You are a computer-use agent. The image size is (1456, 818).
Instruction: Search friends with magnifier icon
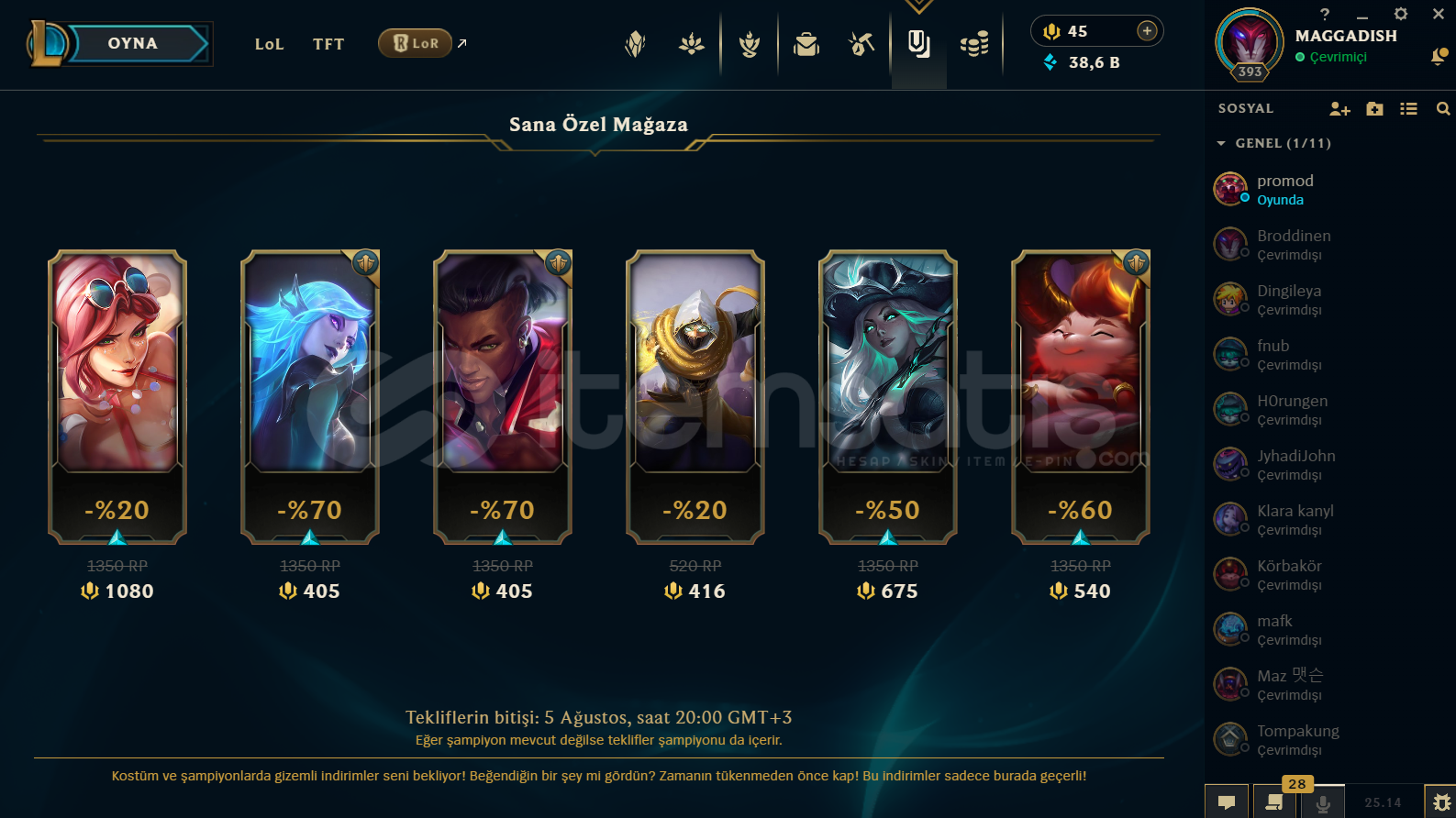point(1443,109)
